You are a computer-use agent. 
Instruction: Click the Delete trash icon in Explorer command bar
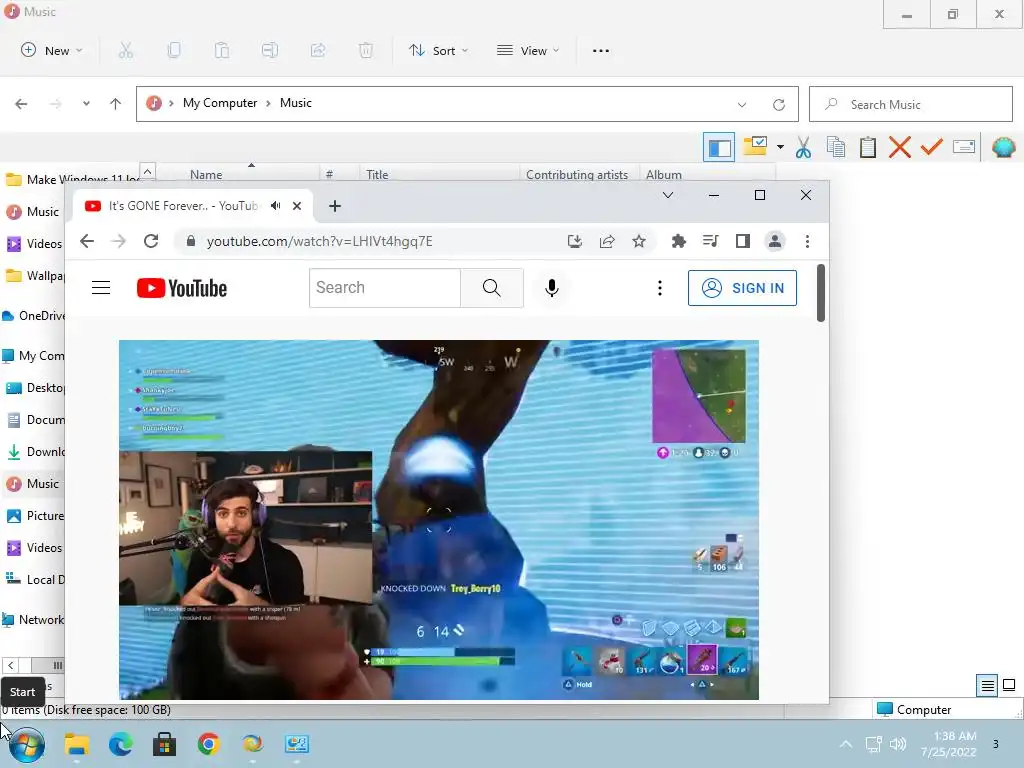pyautogui.click(x=366, y=50)
